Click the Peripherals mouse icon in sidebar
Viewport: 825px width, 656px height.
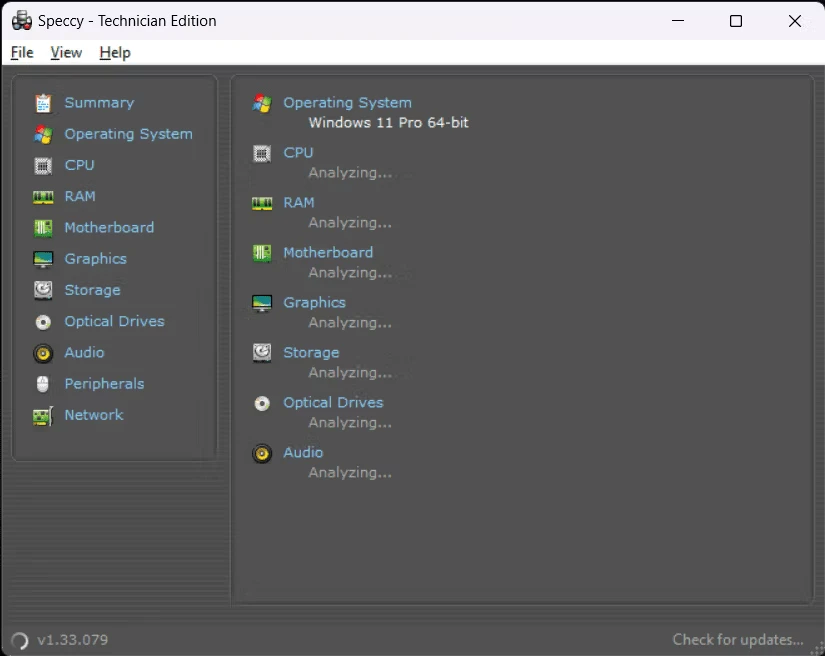click(43, 384)
